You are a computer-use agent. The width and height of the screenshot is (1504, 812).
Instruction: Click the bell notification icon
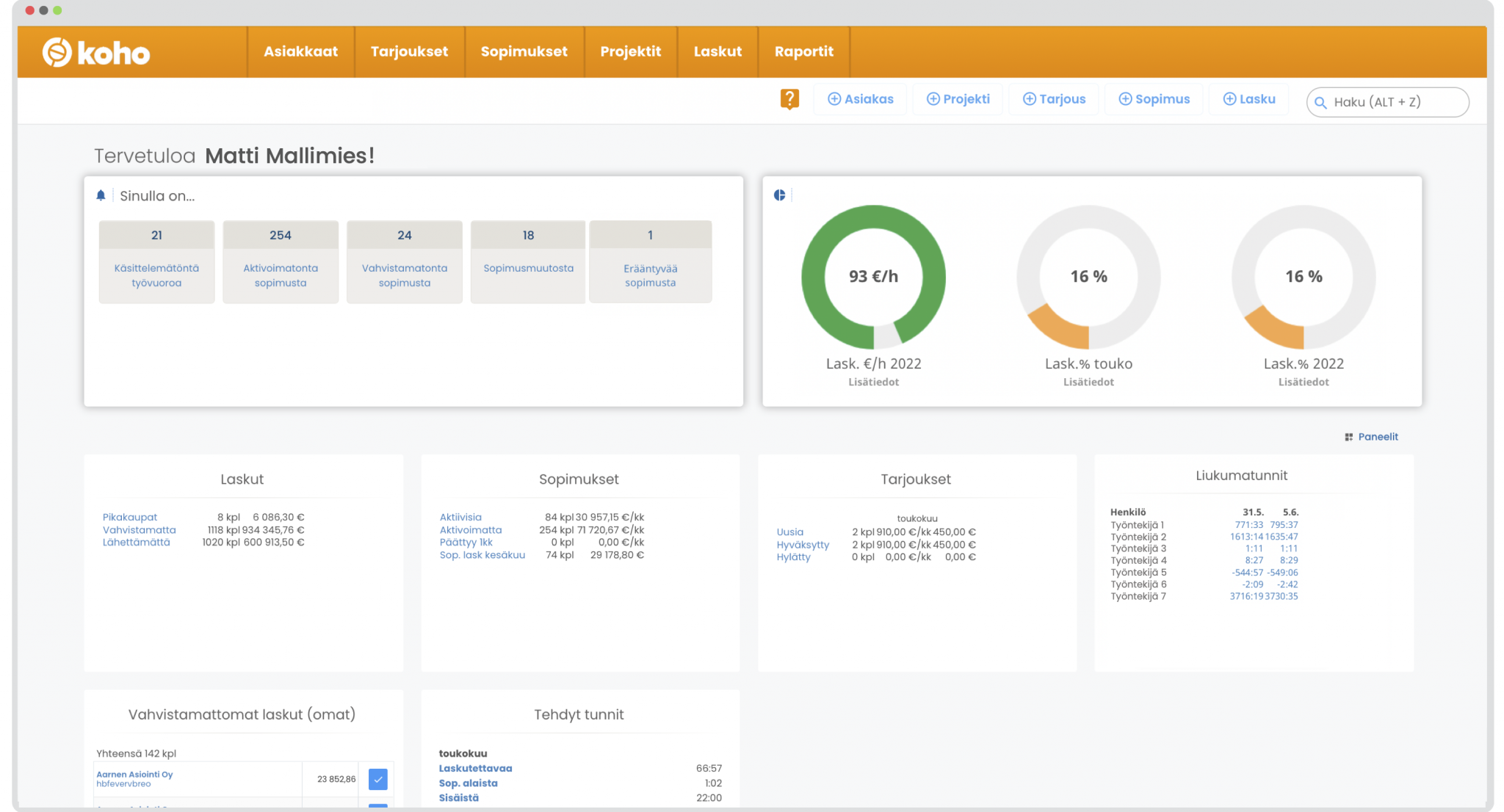tap(101, 195)
